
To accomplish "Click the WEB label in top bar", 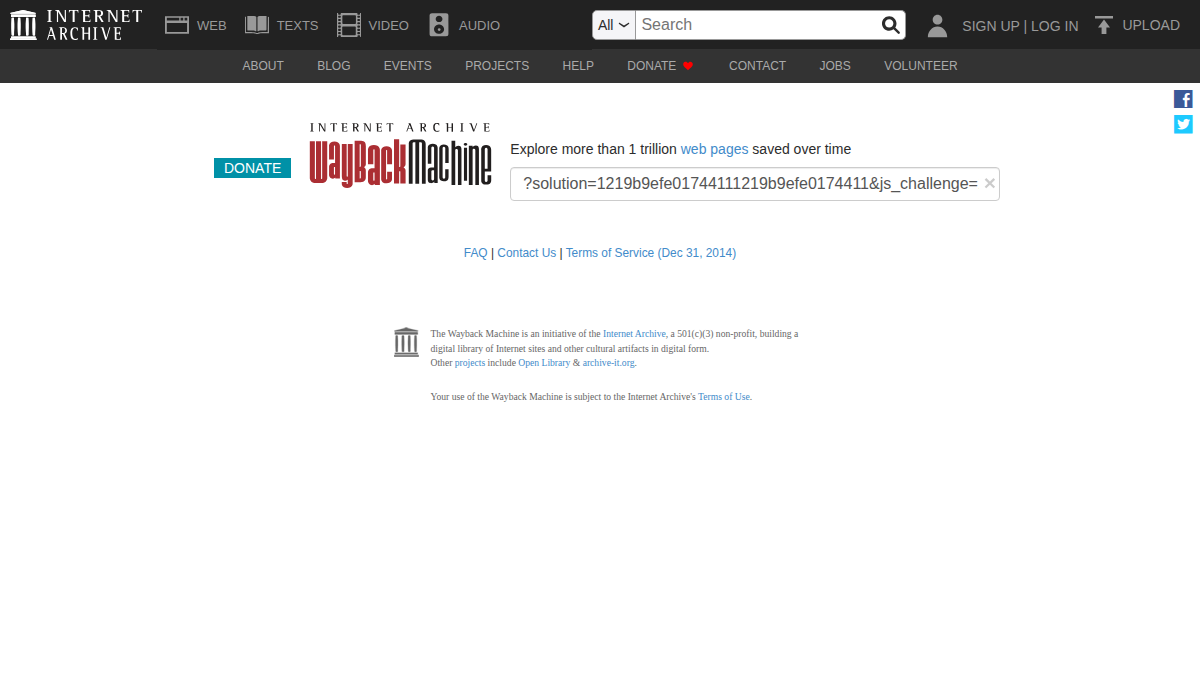I will tap(212, 26).
